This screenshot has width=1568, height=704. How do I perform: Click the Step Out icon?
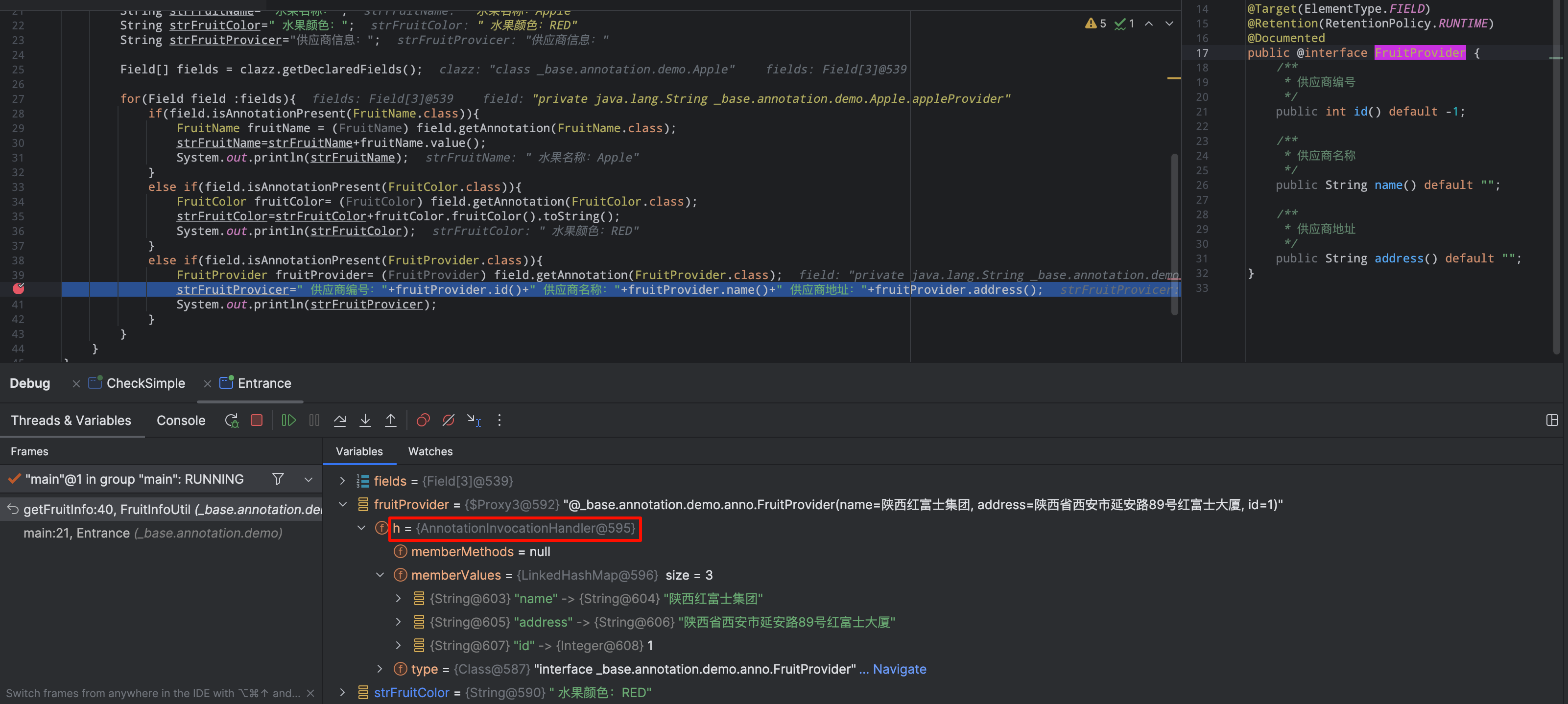pyautogui.click(x=391, y=421)
